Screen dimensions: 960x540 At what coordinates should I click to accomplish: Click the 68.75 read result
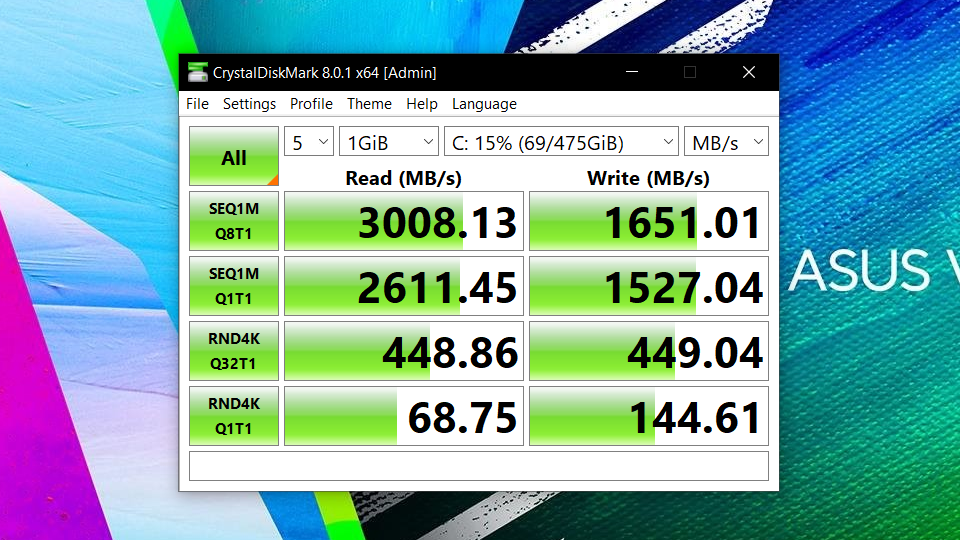[x=404, y=416]
